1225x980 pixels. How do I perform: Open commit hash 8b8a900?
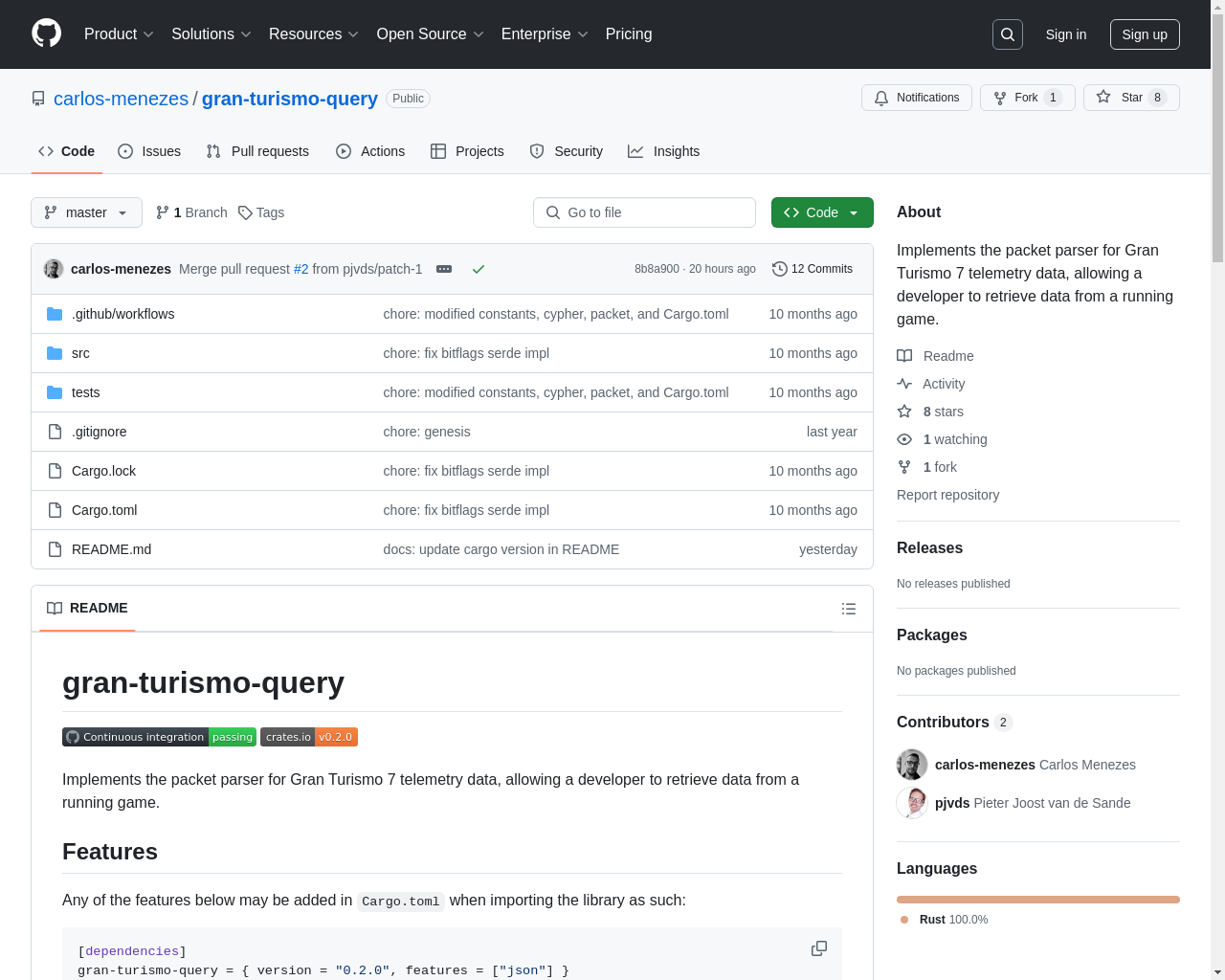coord(657,269)
